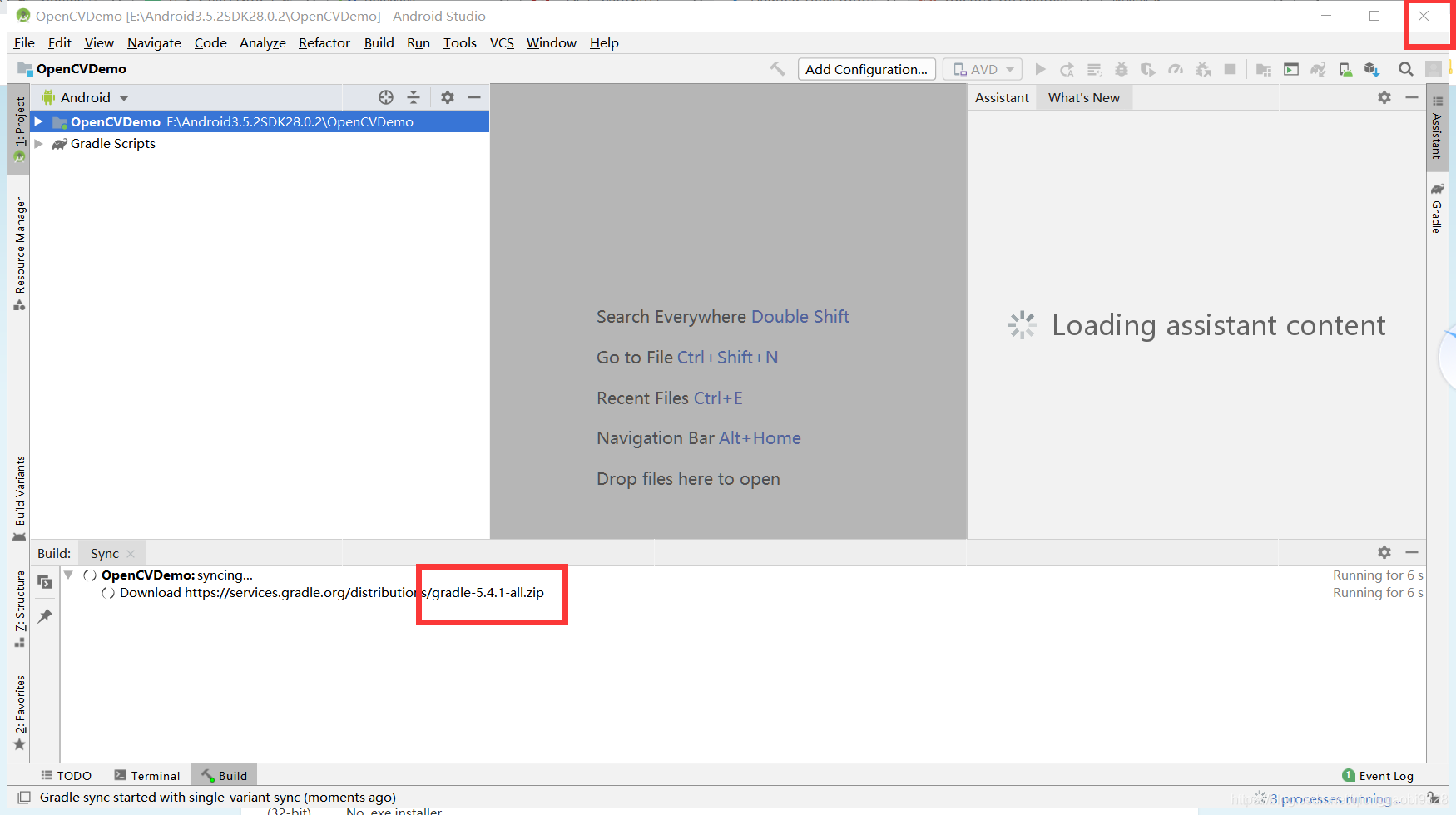Click the Build tool window button

point(224,775)
